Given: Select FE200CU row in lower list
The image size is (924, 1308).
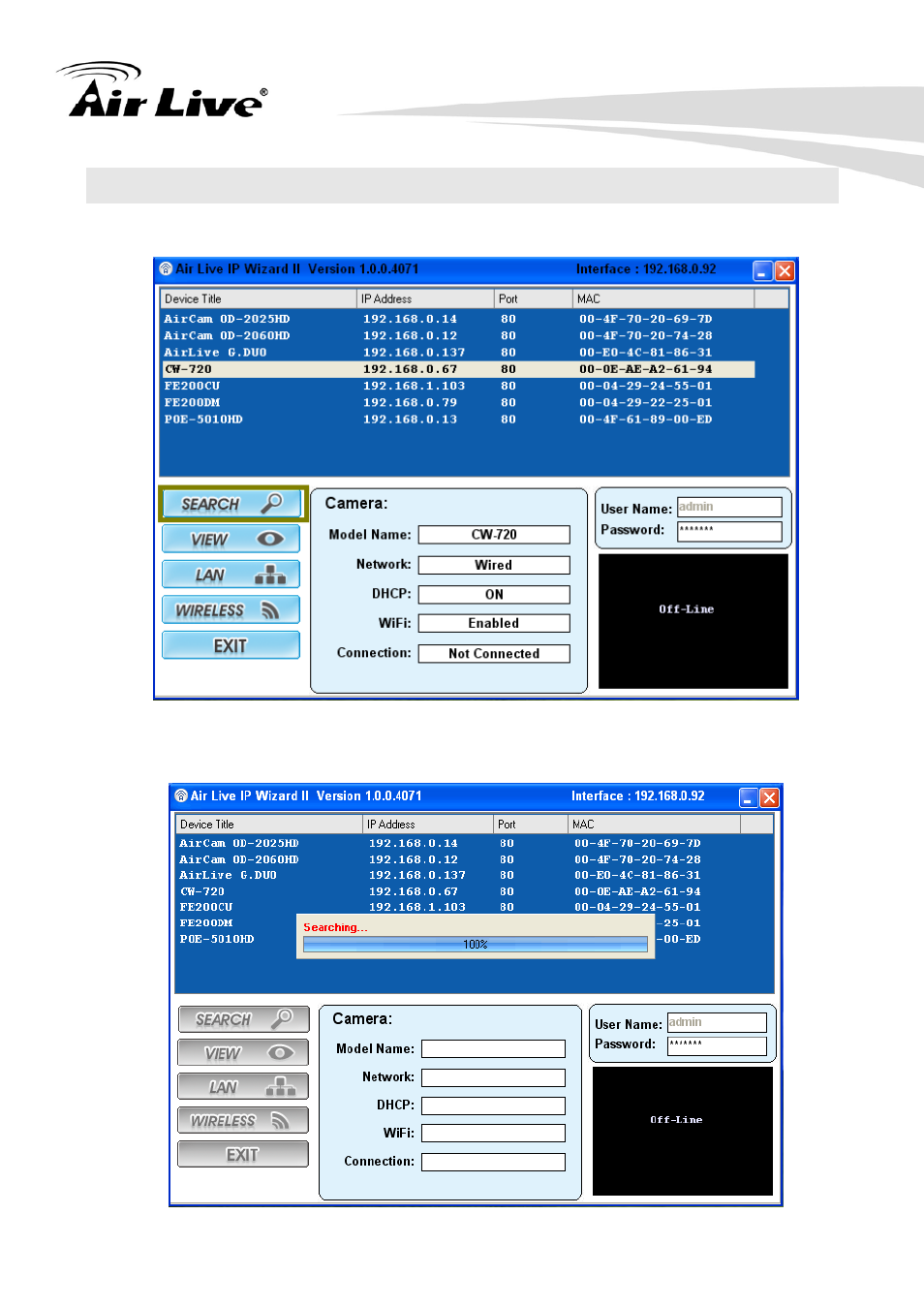Looking at the screenshot, I should tap(458, 907).
